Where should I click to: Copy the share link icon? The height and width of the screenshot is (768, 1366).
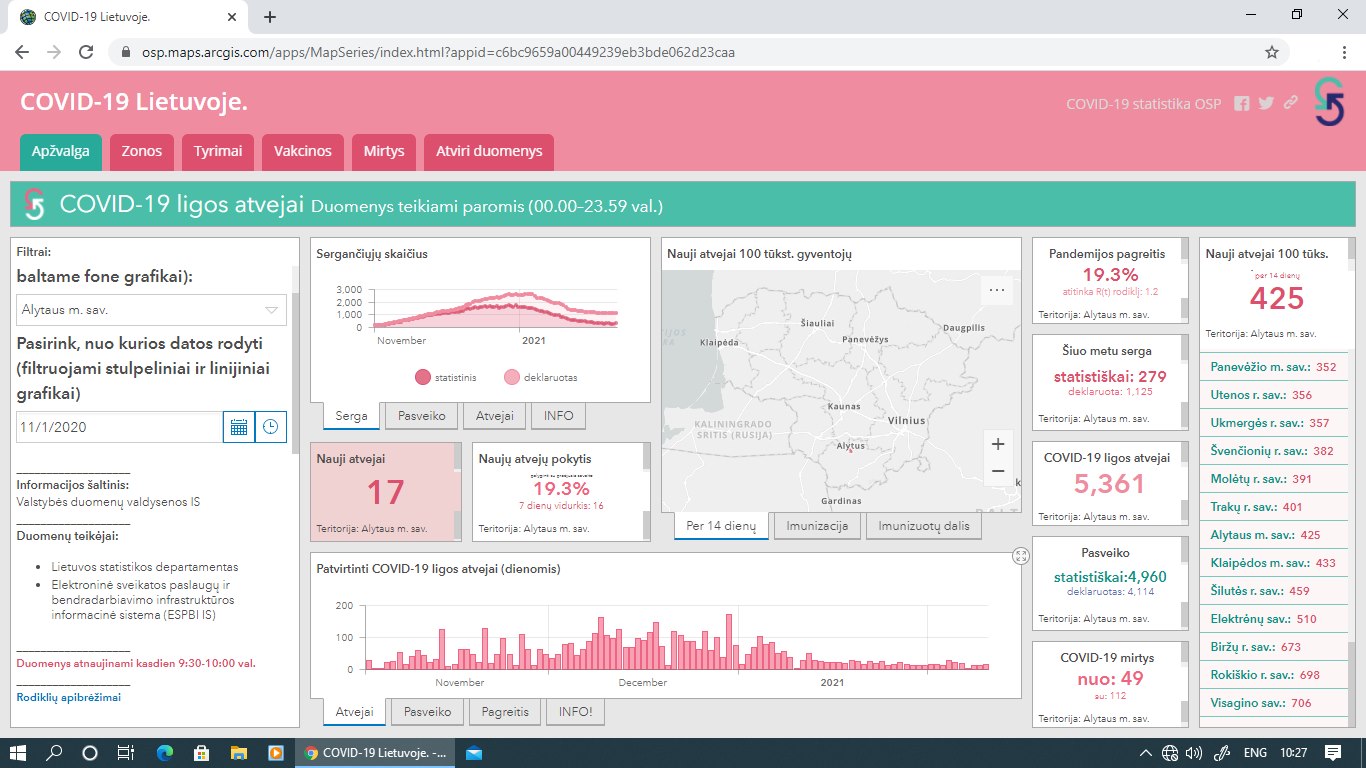pyautogui.click(x=1291, y=103)
